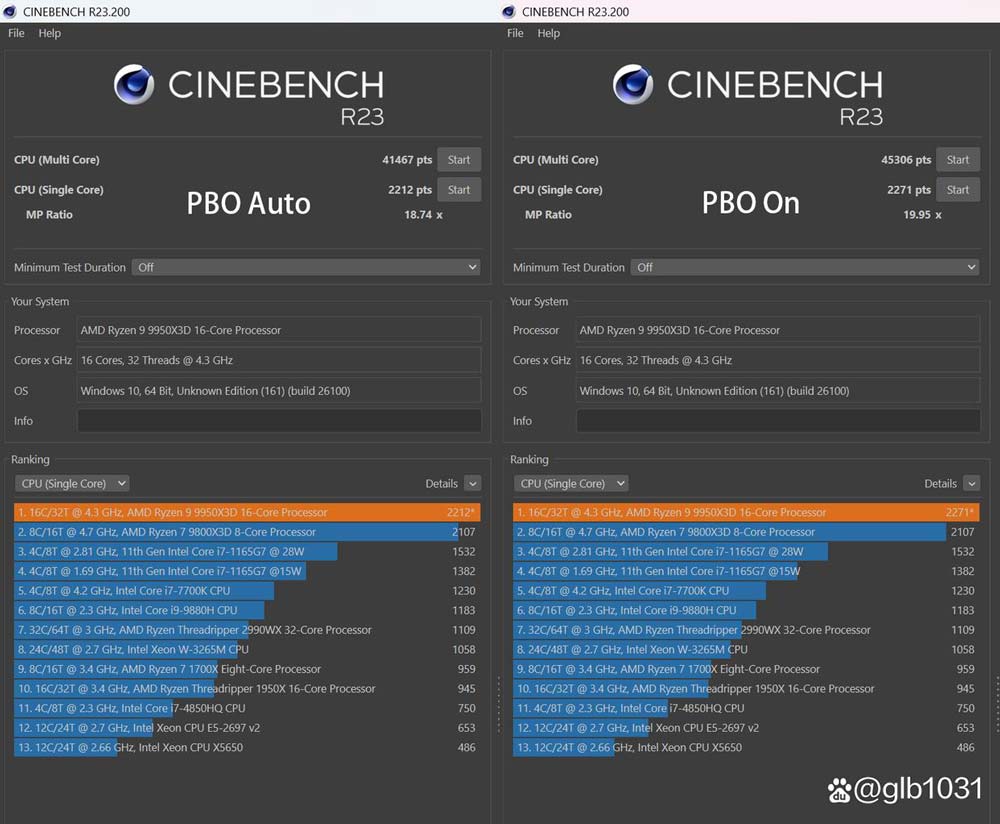Image resolution: width=1000 pixels, height=824 pixels.
Task: Select Threadripper 1950X row in PBO Auto window
Action: (x=247, y=689)
